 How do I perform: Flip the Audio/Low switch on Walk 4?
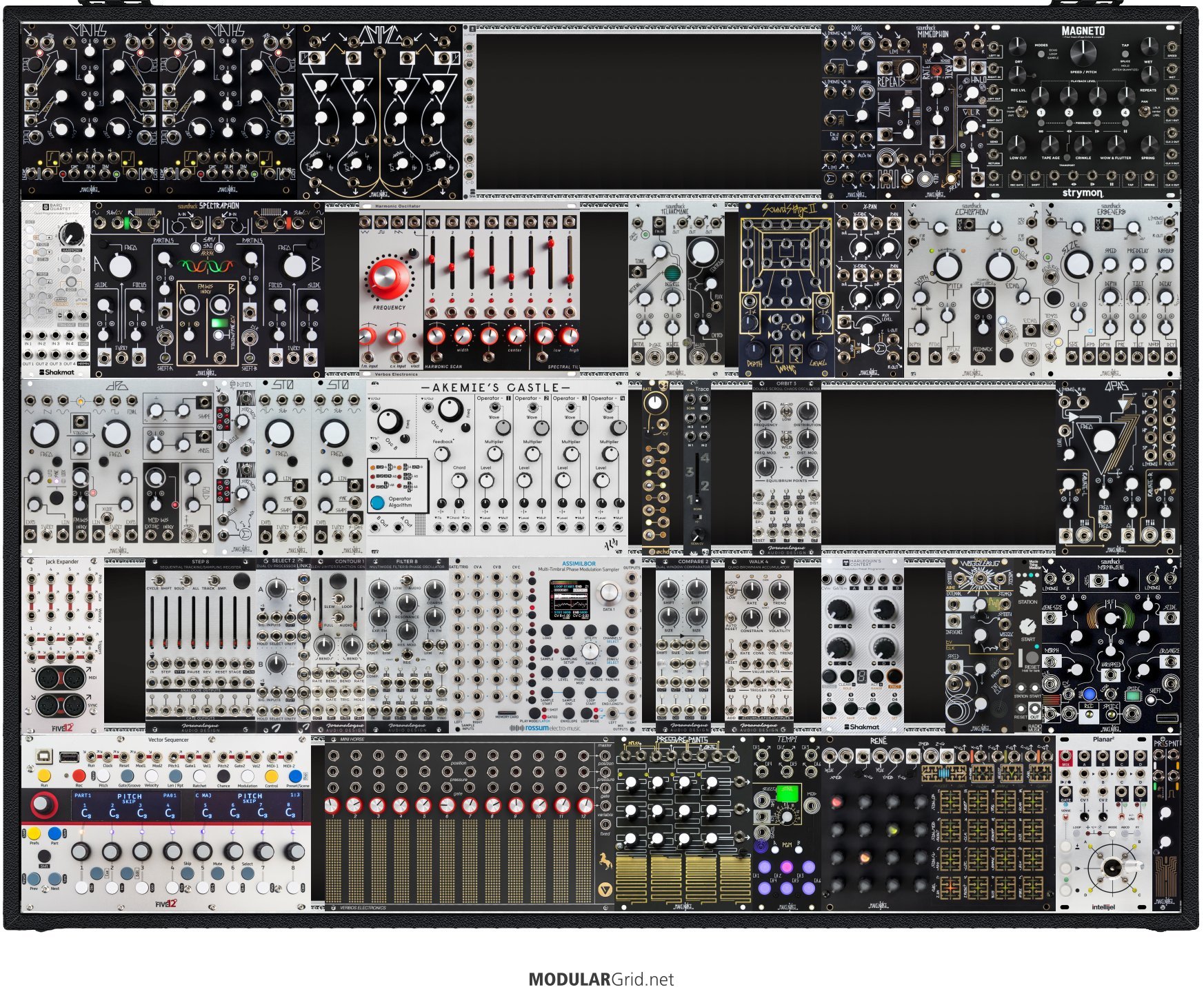click(732, 590)
